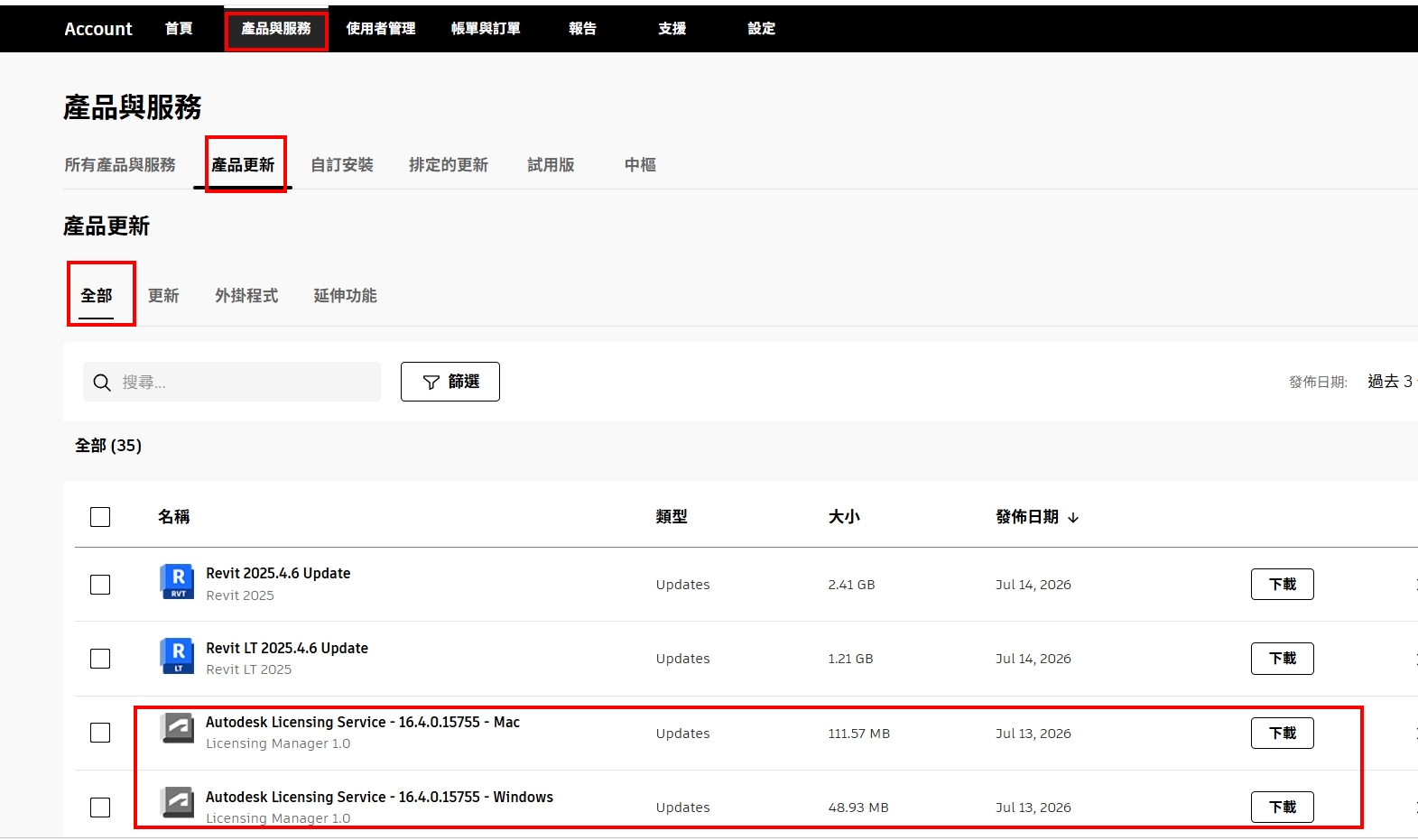Switch to the 試用版 tab
This screenshot has width=1418, height=840.
click(x=551, y=165)
